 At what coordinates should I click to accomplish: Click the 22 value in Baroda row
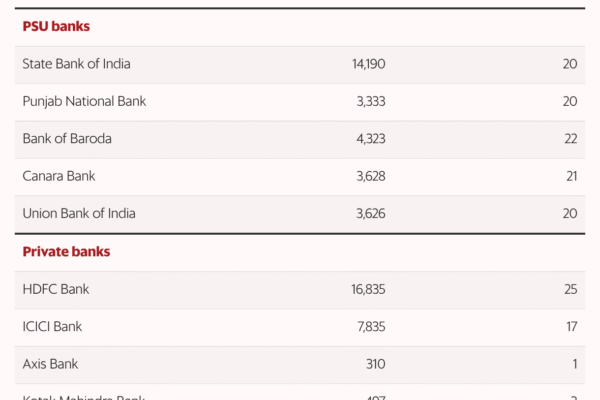click(570, 138)
